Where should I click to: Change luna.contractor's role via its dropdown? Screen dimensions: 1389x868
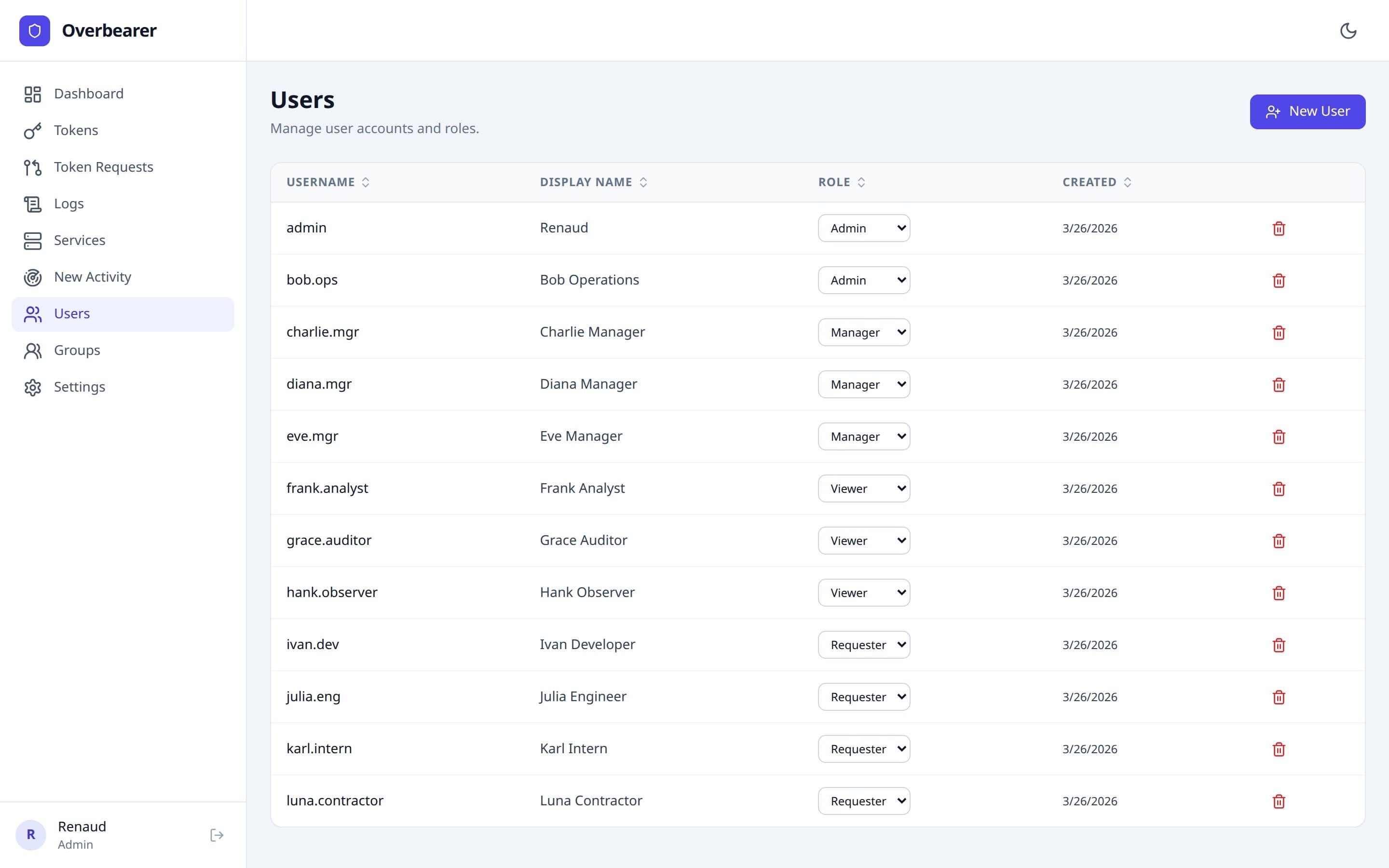pos(864,801)
